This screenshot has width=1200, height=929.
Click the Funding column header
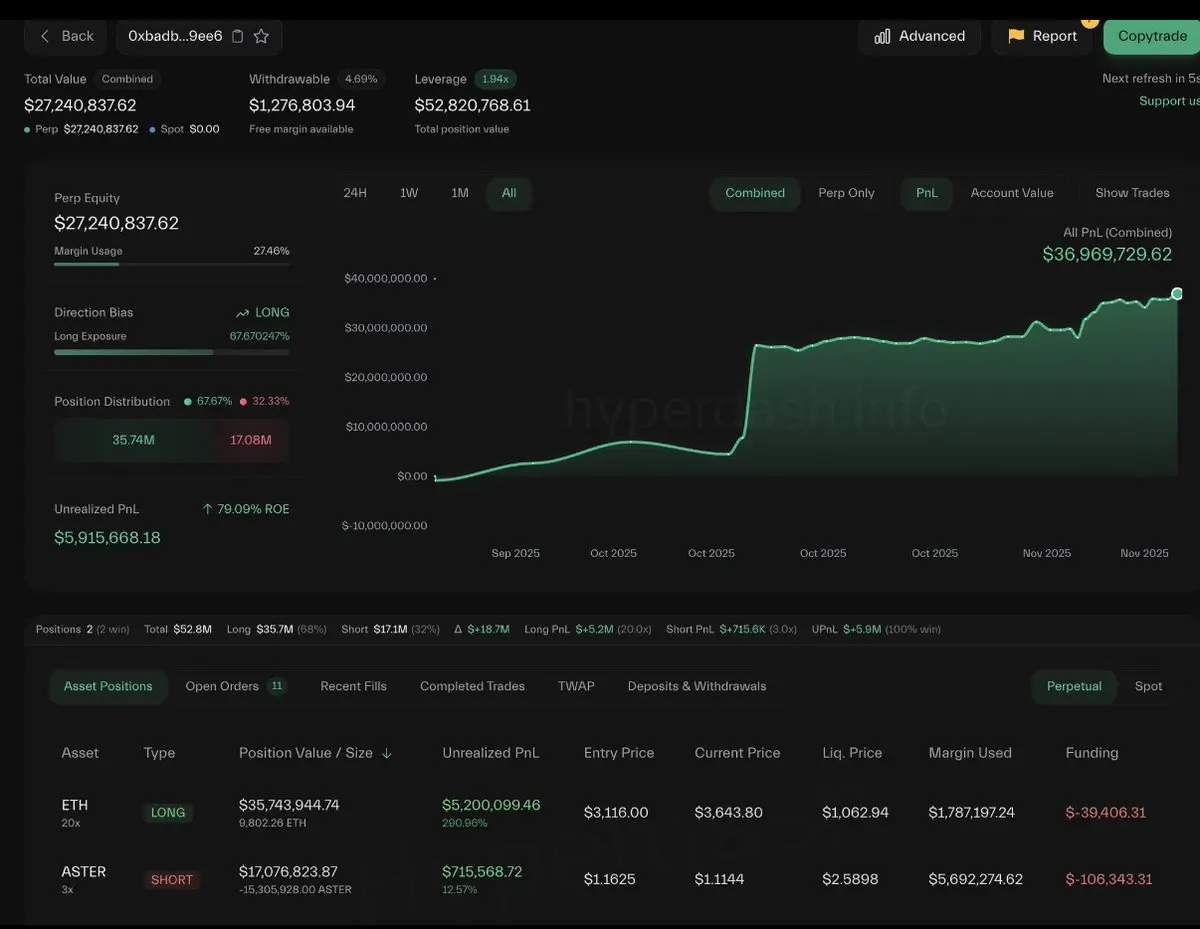pos(1092,753)
